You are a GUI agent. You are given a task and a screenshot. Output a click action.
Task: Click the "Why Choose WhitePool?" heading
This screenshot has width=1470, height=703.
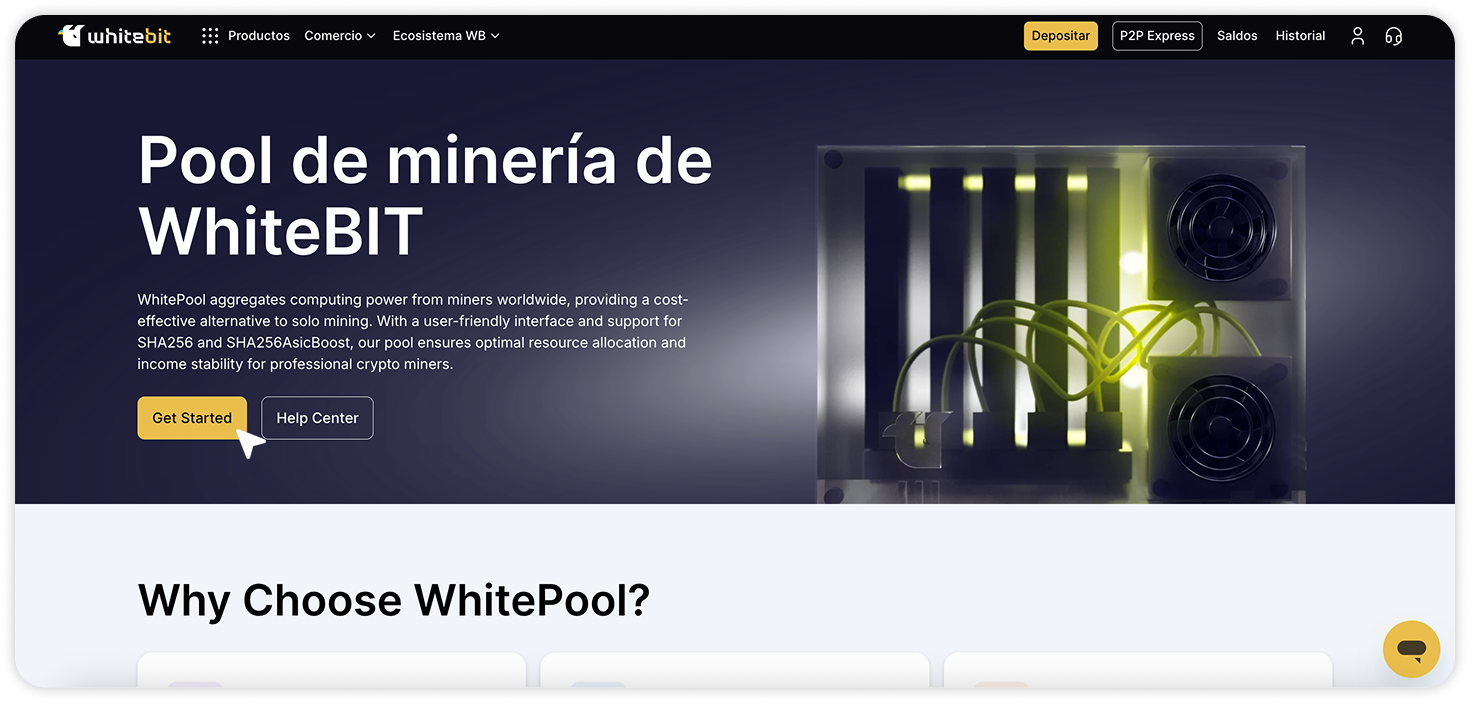[394, 600]
